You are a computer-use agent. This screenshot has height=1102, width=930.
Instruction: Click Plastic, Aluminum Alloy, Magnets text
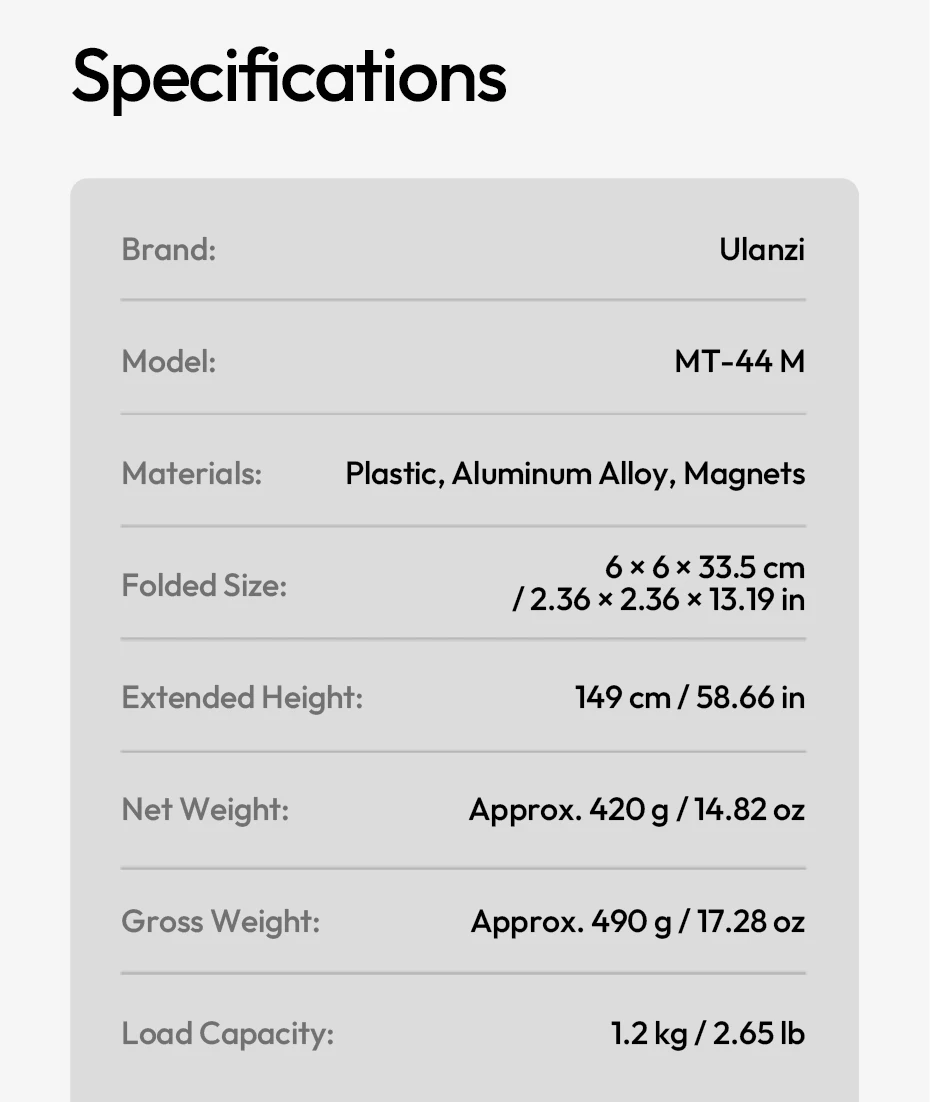click(575, 474)
